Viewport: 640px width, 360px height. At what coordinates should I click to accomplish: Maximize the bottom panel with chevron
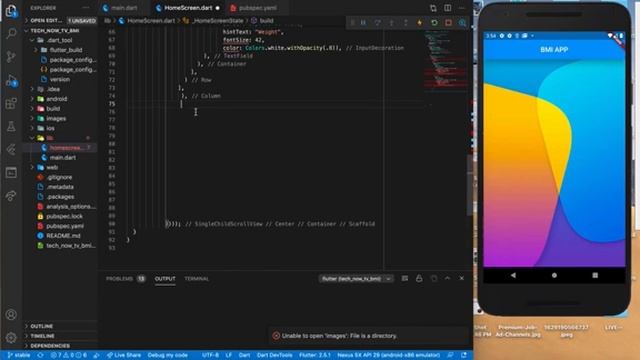pyautogui.click(x=447, y=278)
